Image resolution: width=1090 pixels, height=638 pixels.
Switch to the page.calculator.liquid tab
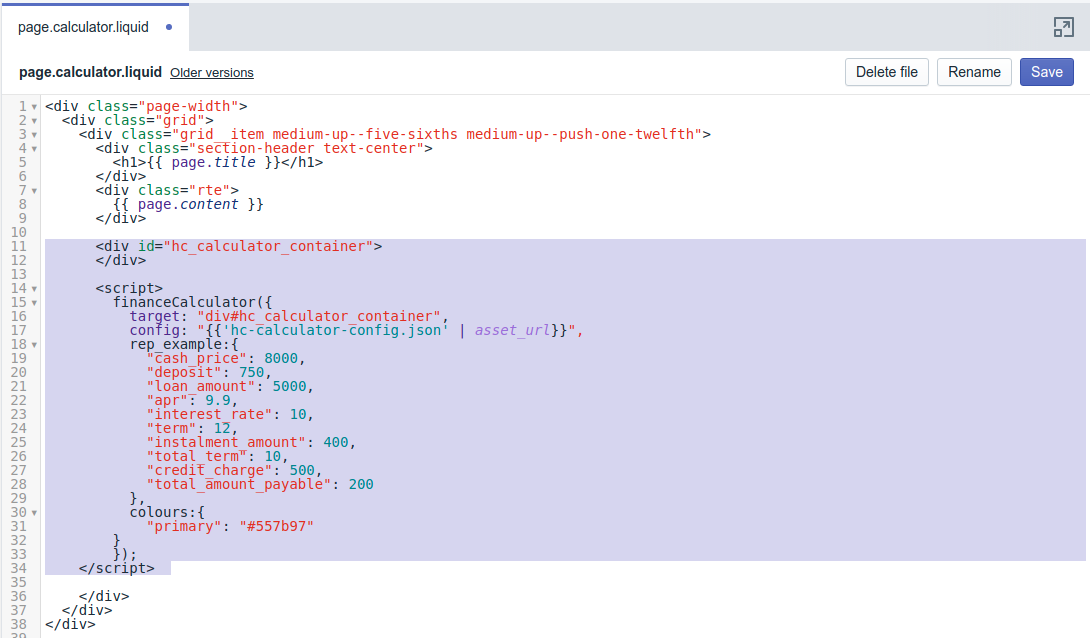tap(83, 27)
